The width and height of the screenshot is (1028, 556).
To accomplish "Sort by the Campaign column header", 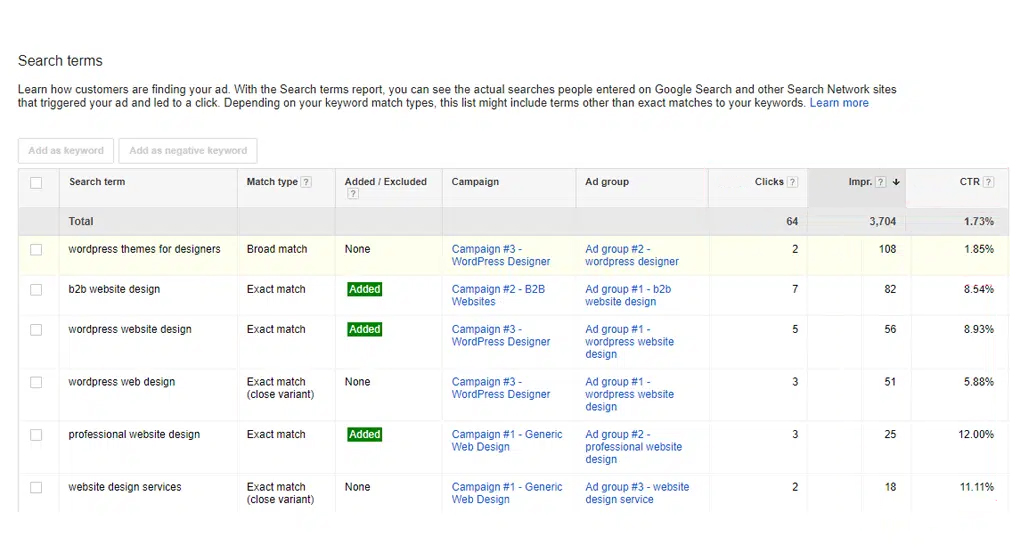I will click(x=475, y=182).
